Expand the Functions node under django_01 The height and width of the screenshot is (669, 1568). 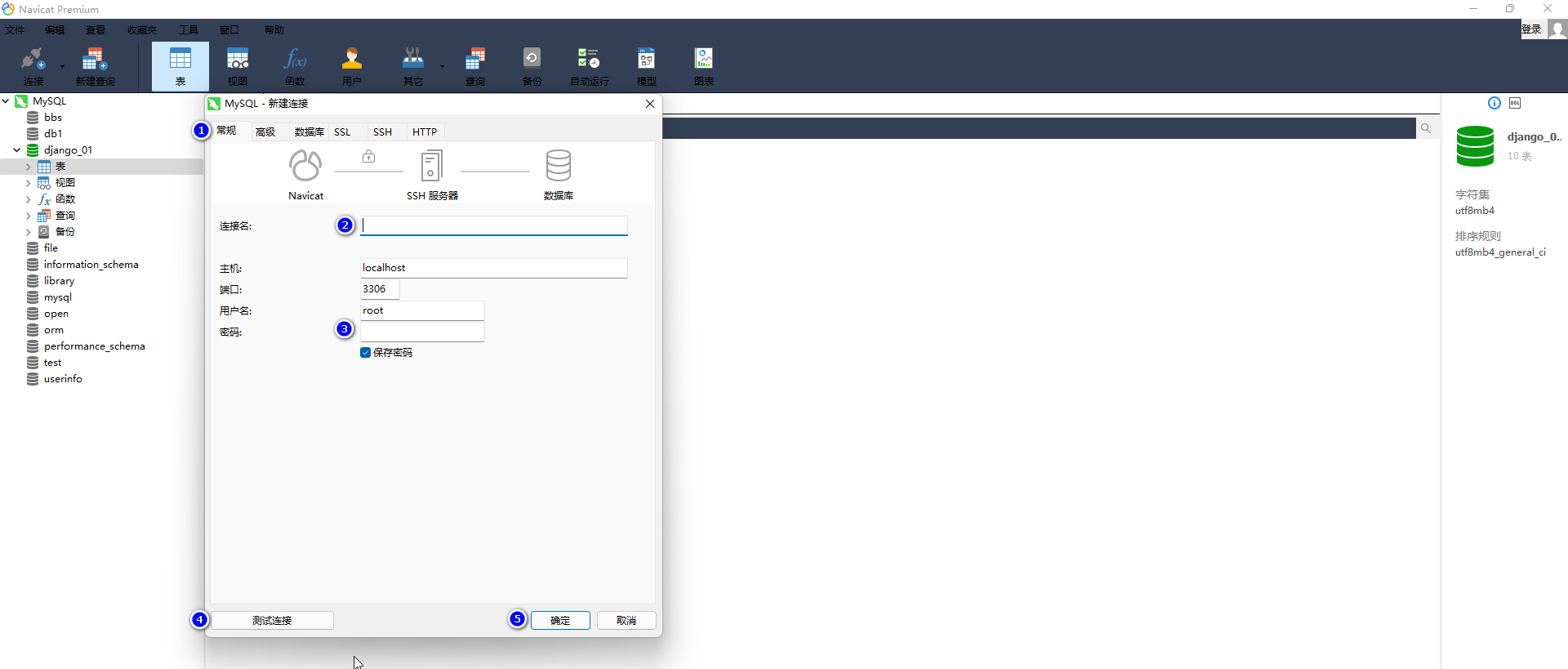pyautogui.click(x=28, y=199)
